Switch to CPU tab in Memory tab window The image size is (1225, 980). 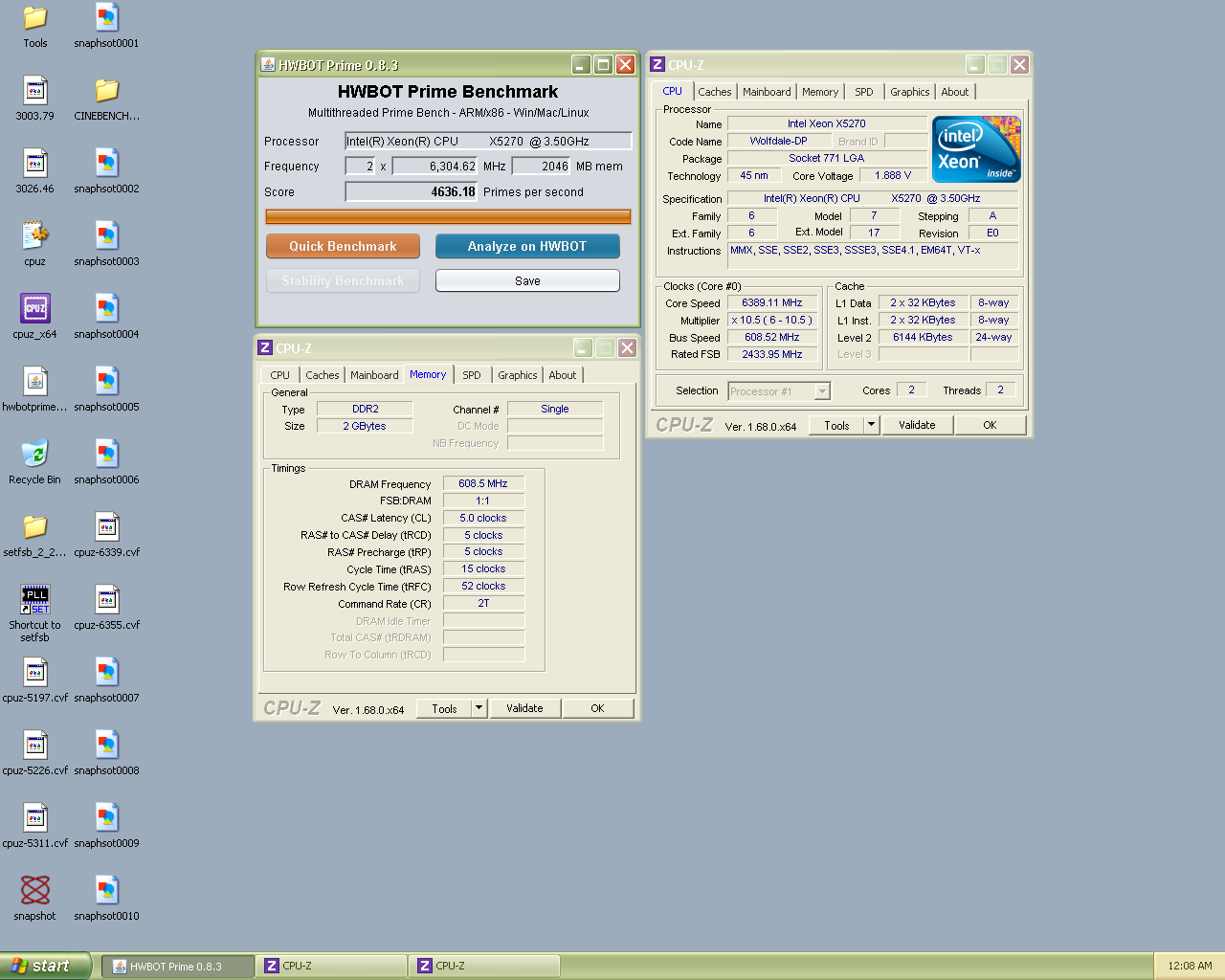point(279,375)
